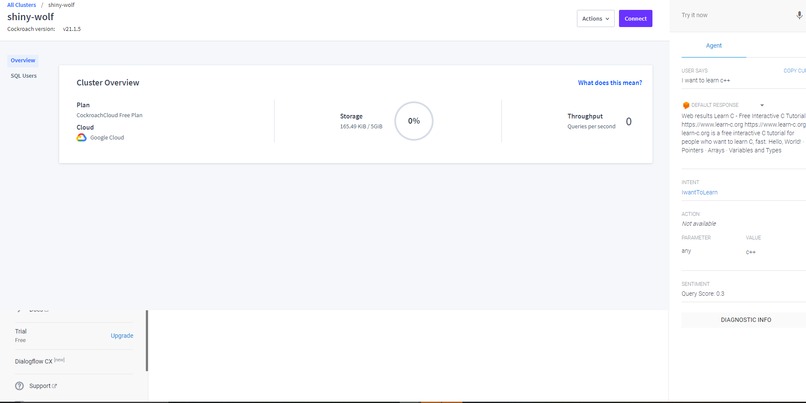The width and height of the screenshot is (806, 403).
Task: Click the 'c++' parameter value
Action: (750, 252)
